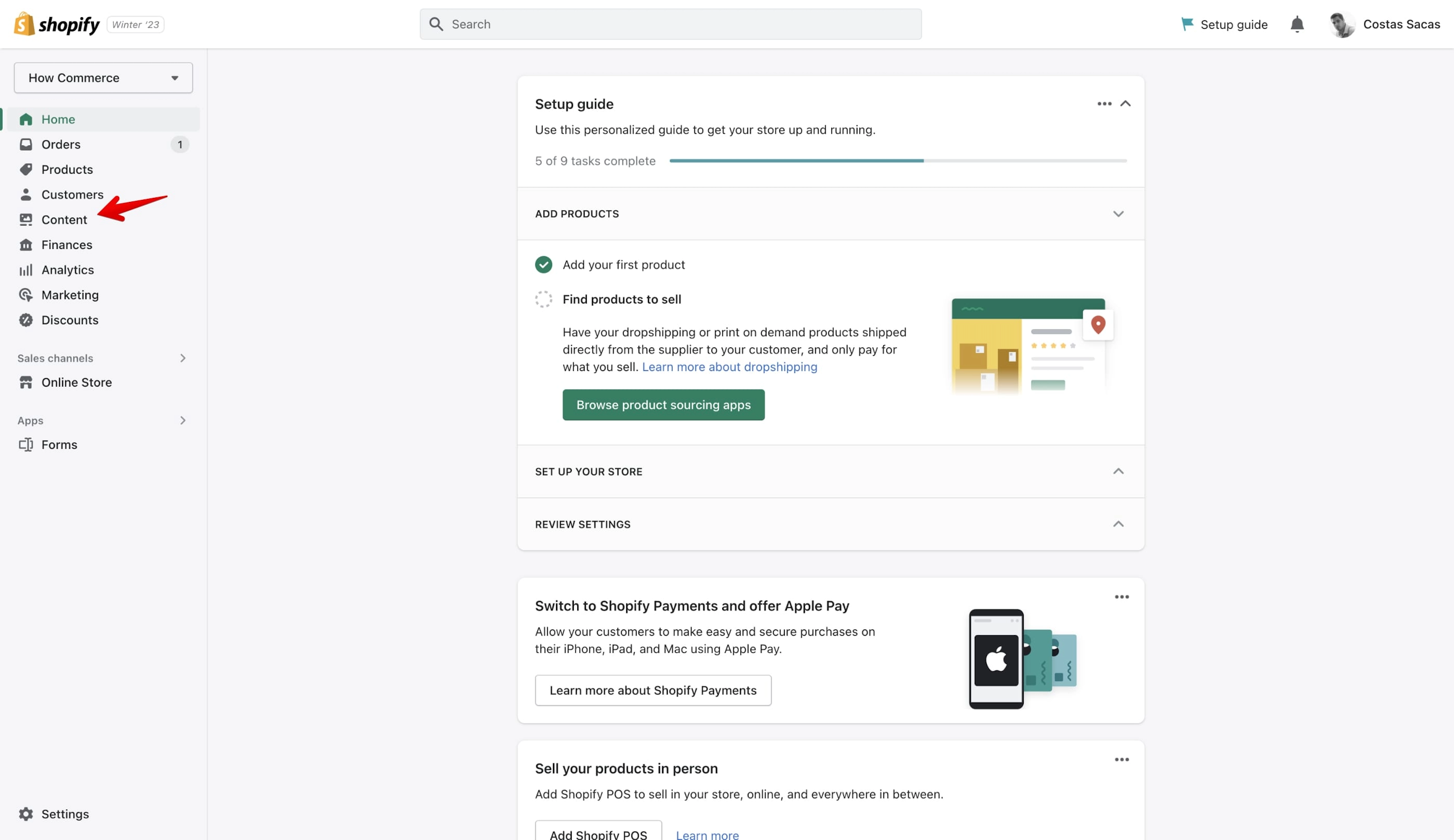Screen dimensions: 1454x840
Task: Open the Setup guide card more-options menu
Action: 1105,104
